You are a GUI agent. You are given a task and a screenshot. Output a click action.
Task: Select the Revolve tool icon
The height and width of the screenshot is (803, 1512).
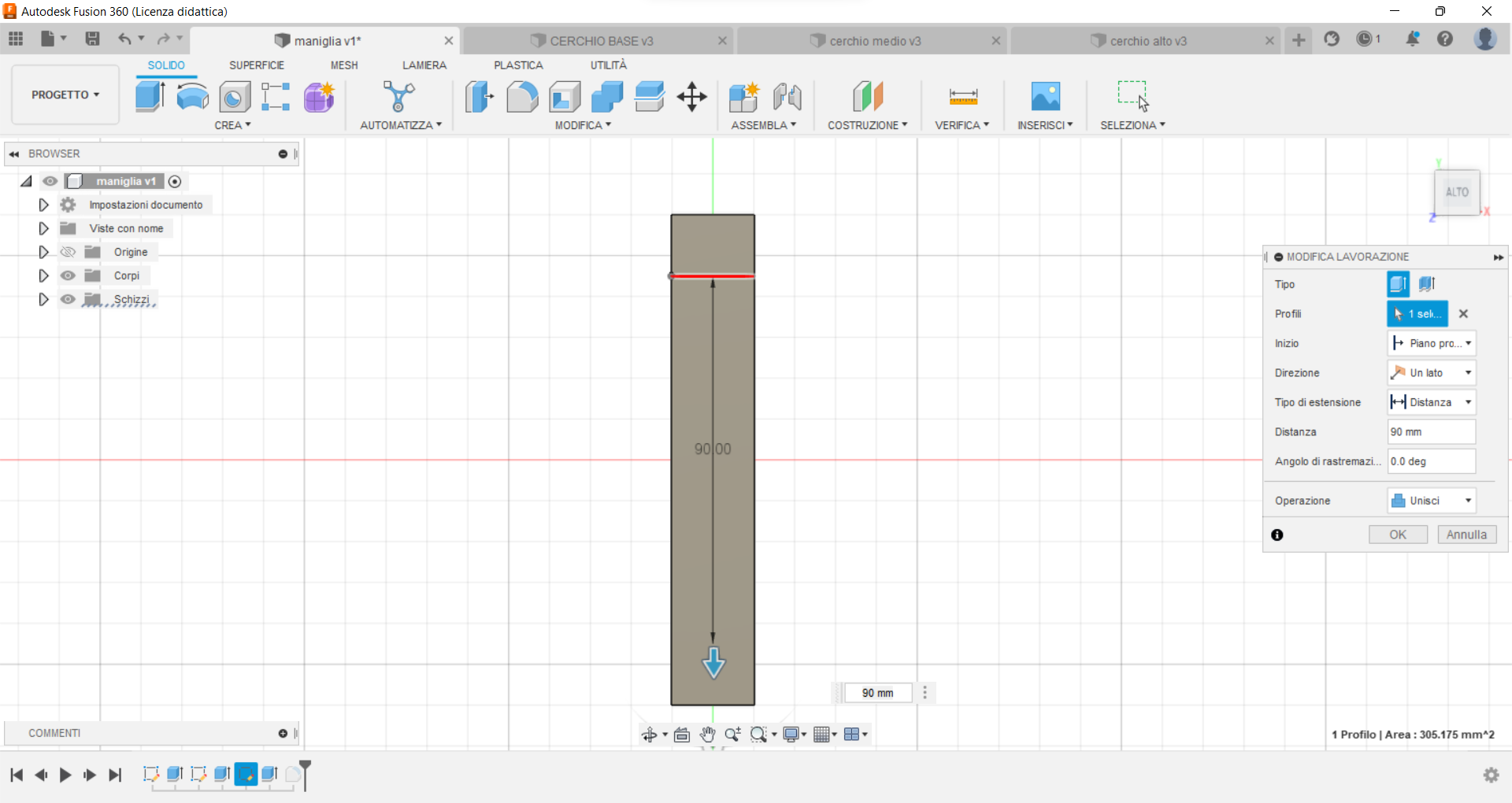coord(192,97)
